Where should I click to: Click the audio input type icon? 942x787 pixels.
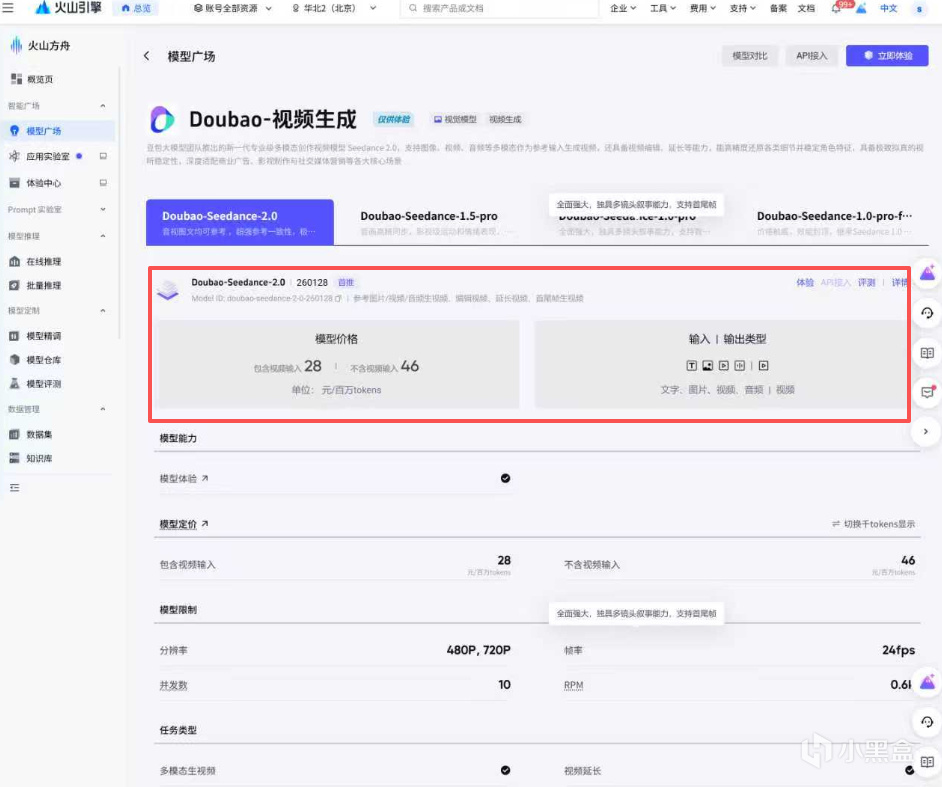point(740,365)
